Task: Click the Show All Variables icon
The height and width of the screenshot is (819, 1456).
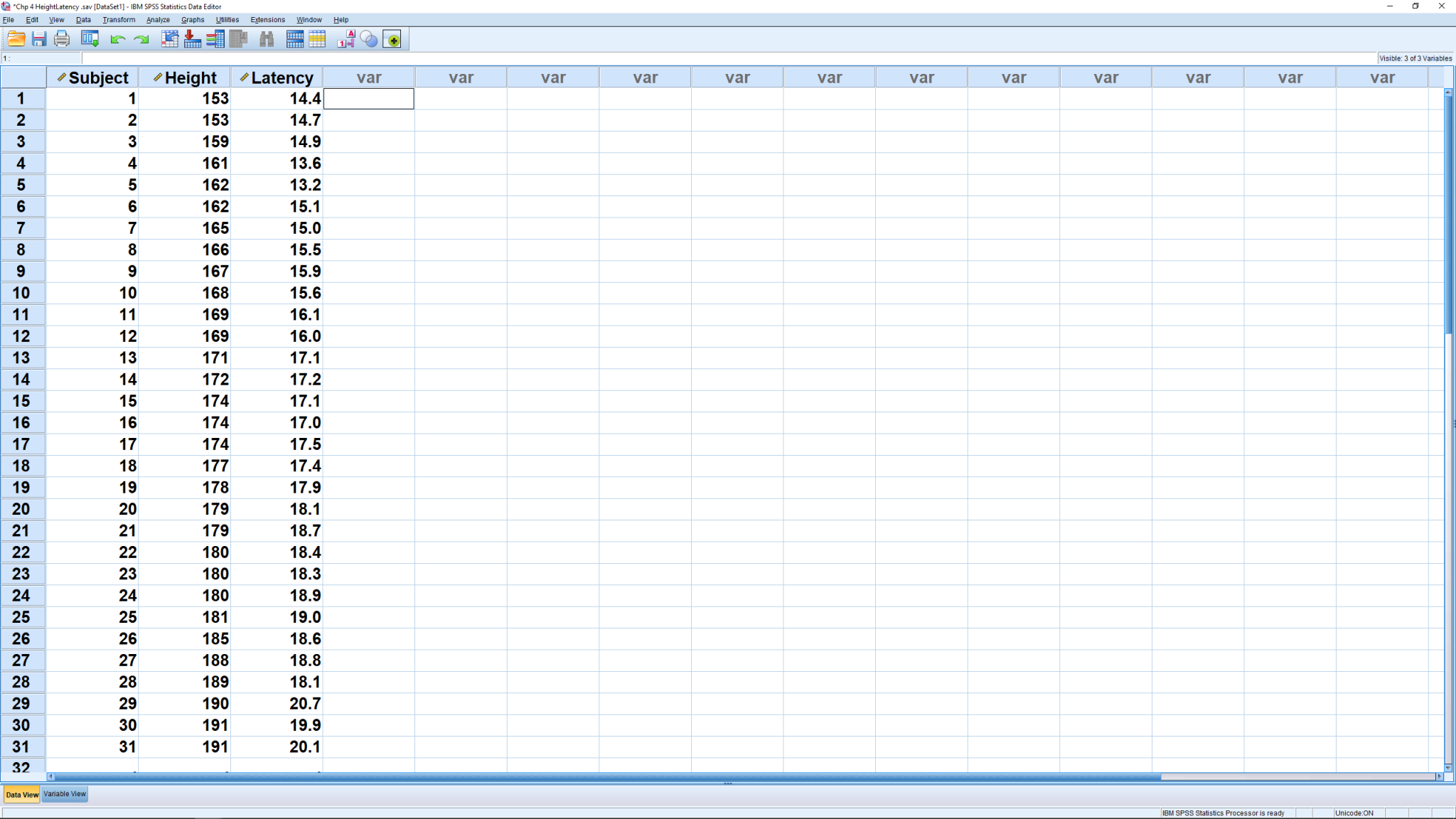Action: click(392, 39)
